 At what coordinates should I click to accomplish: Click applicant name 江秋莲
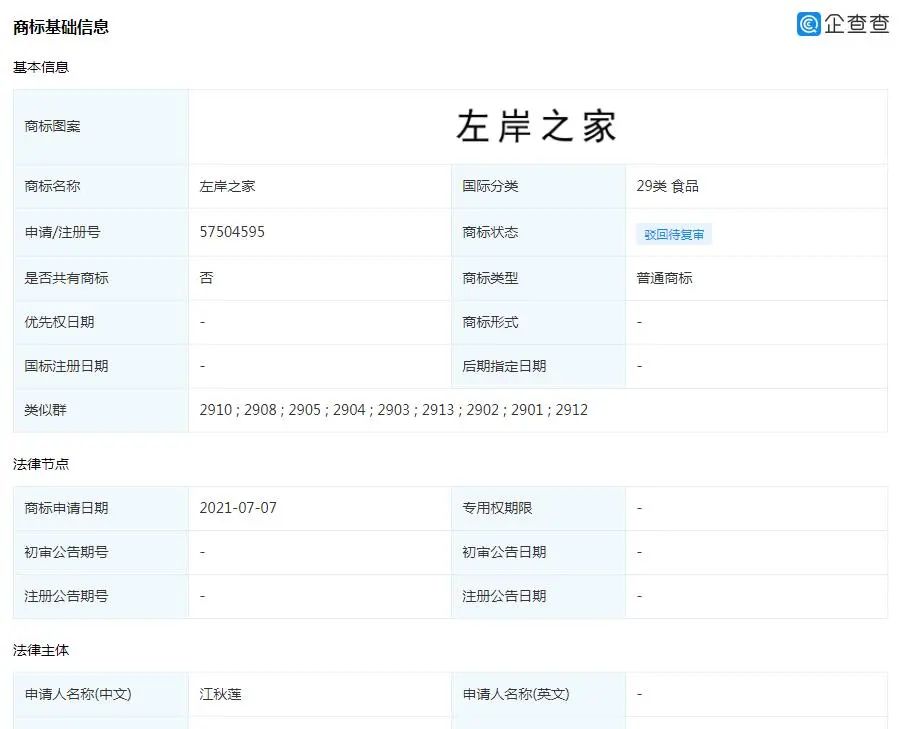pyautogui.click(x=220, y=694)
